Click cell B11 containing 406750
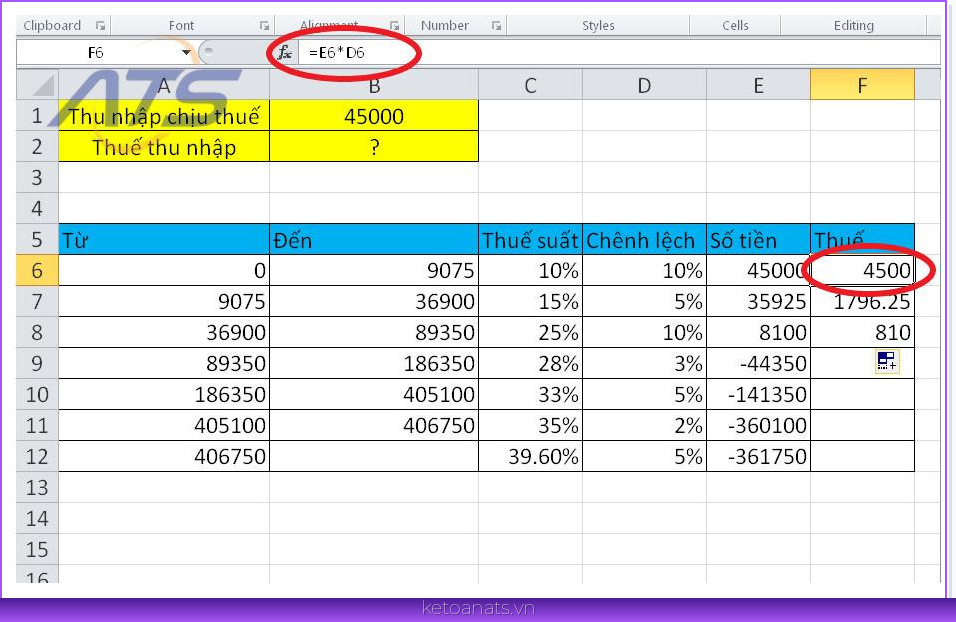Viewport: 956px width, 622px height. click(374, 425)
